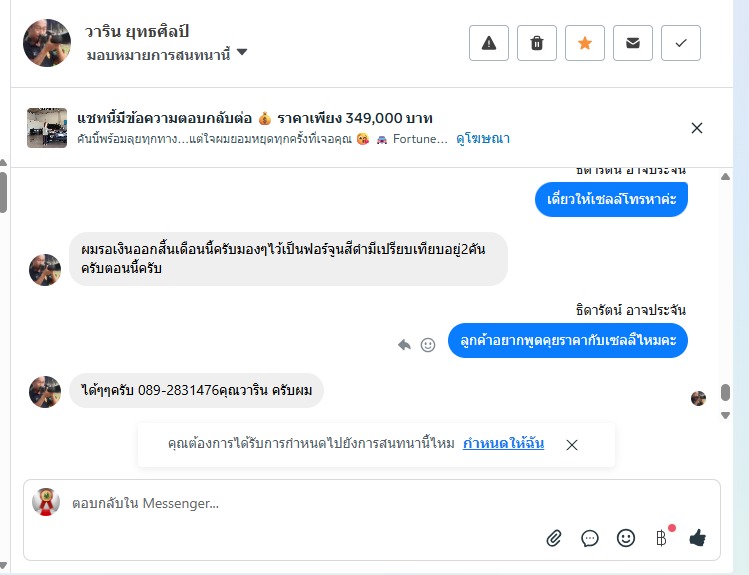
Task: Click the ดูโฆษณา link
Action: 483,139
